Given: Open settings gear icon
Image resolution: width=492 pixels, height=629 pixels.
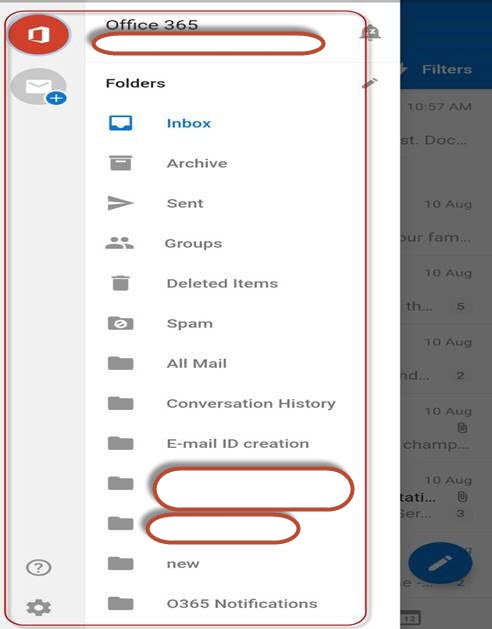Looking at the screenshot, I should 39,607.
